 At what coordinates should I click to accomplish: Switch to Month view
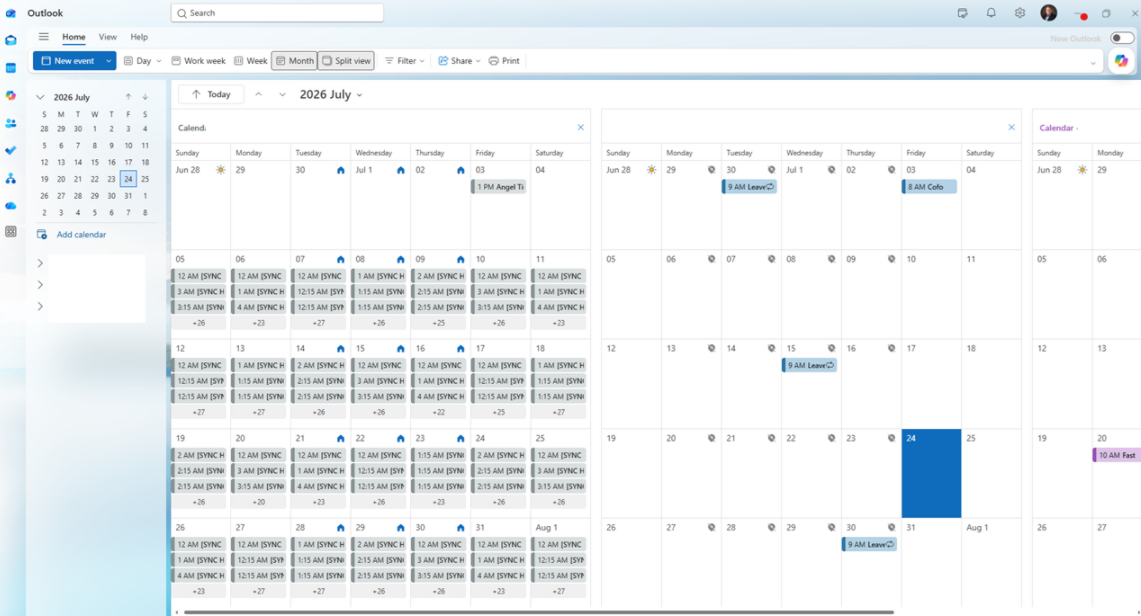pyautogui.click(x=295, y=61)
